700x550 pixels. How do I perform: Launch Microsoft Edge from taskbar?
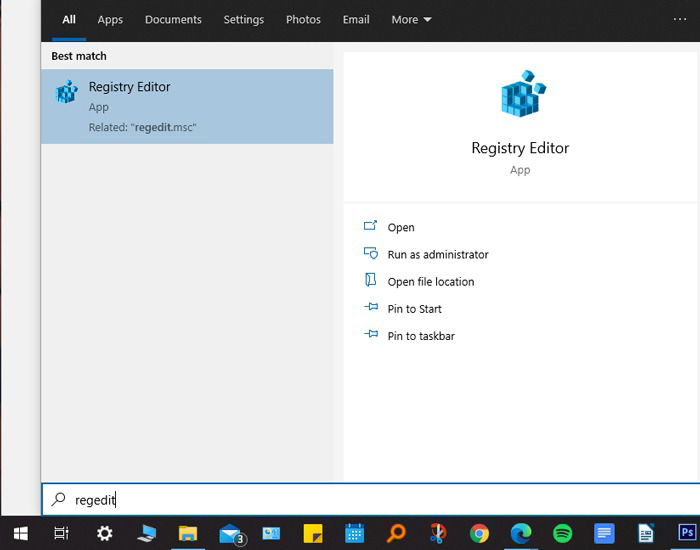521,533
